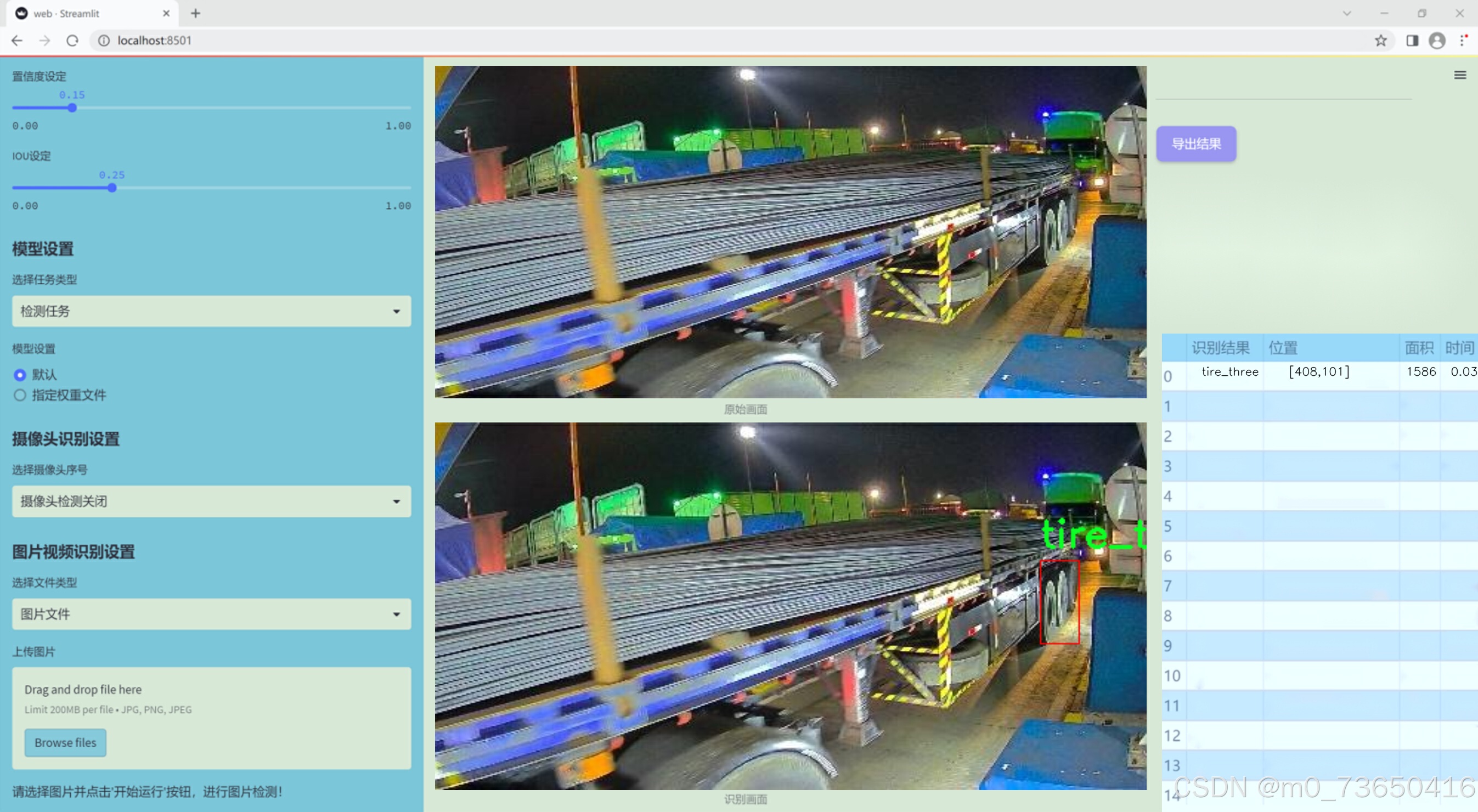This screenshot has width=1478, height=812.
Task: Click the 识别结果 column header
Action: (1220, 348)
